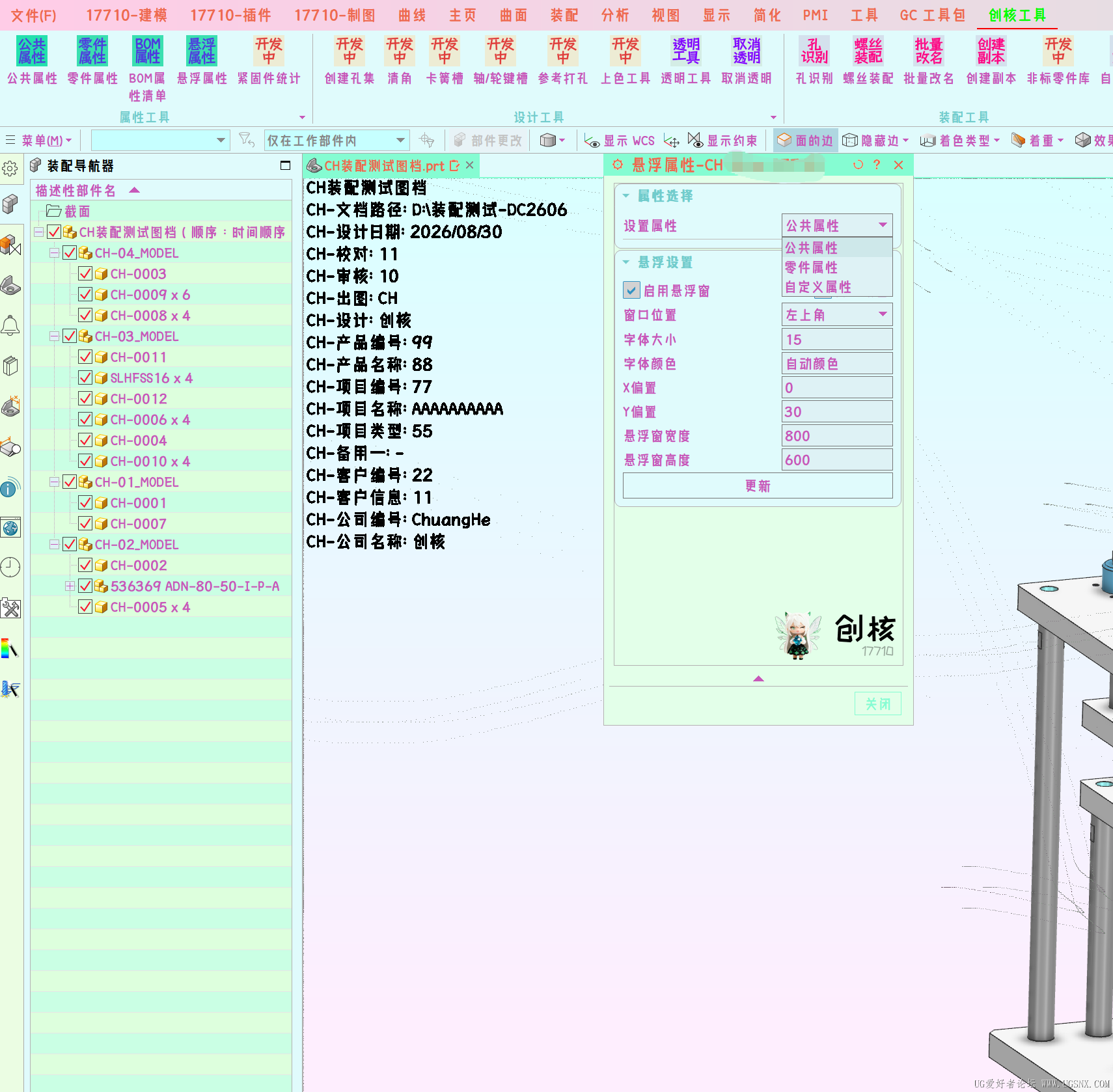Screen dimensions: 1113x1092
Task: Click the 上色工具 icon
Action: pos(625,51)
